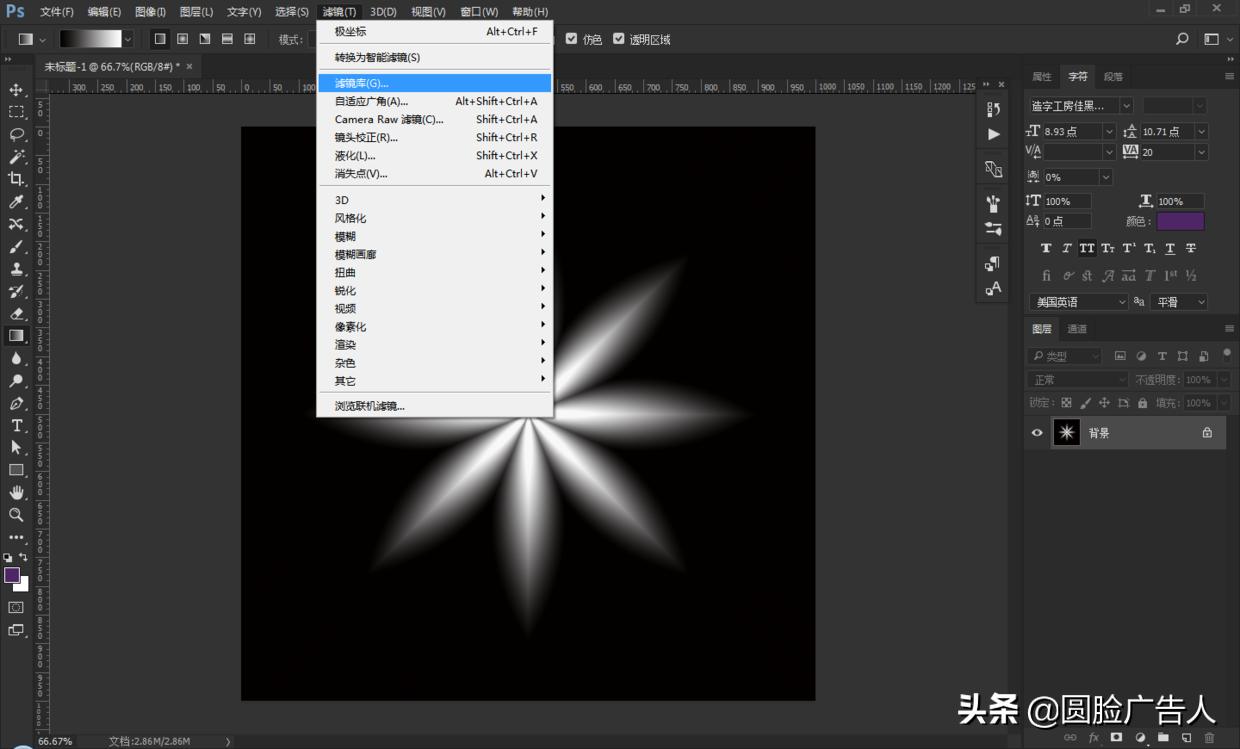Uncheck the 透明区域 checkbox

(x=619, y=39)
